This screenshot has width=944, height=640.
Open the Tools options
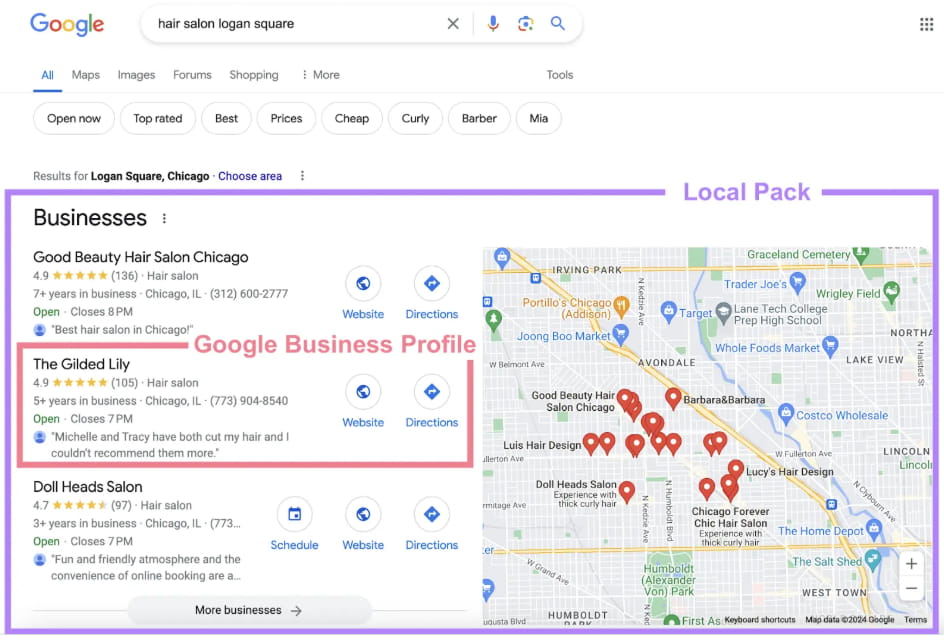(559, 75)
